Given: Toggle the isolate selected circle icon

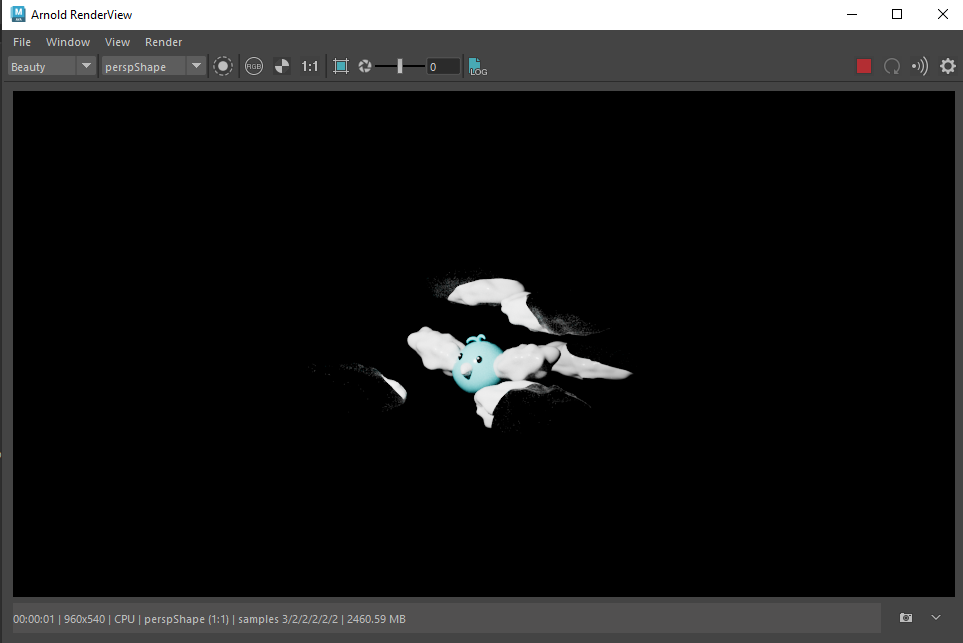Looking at the screenshot, I should [223, 66].
